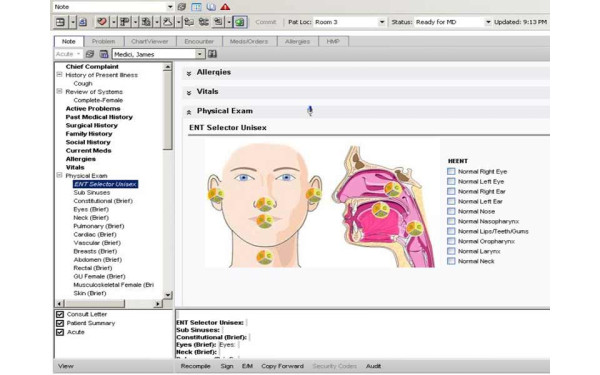Click the green arrow icon before Commit

[x=240, y=22]
